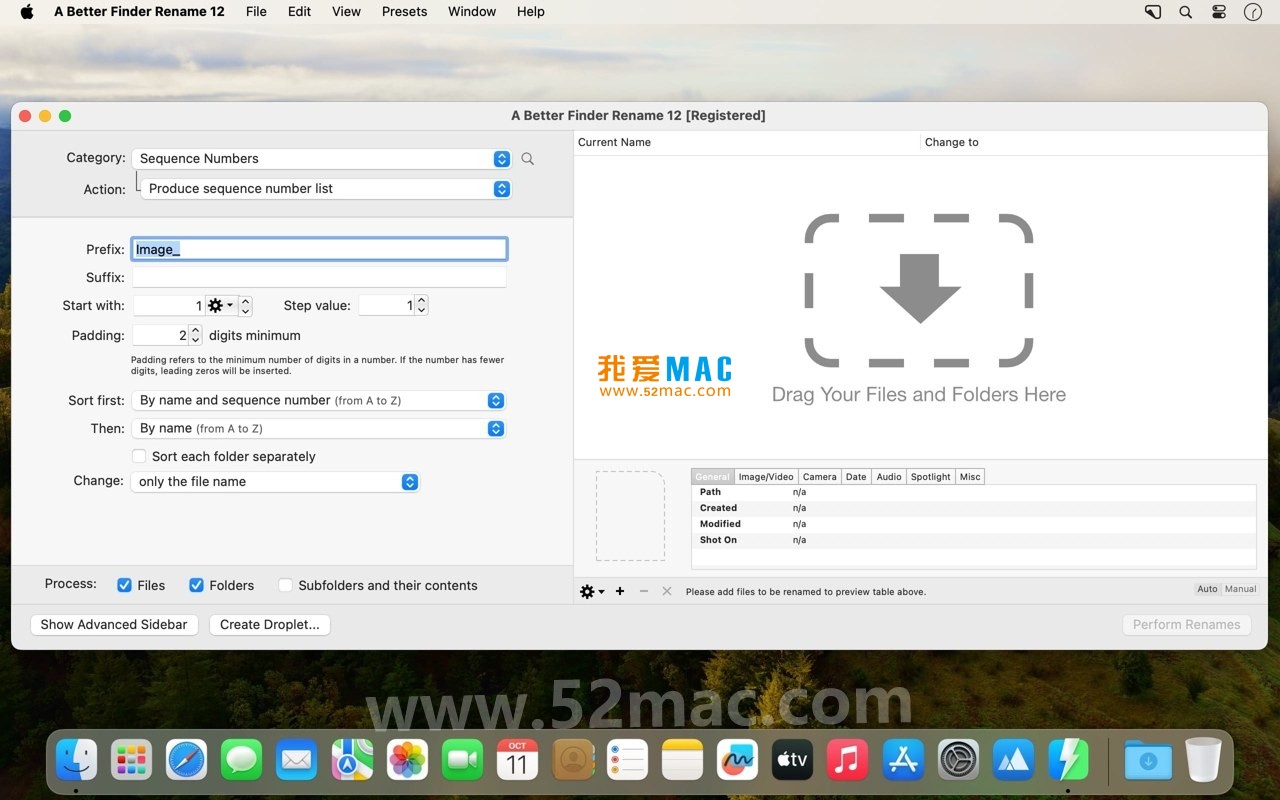This screenshot has height=800, width=1280.
Task: Click the minus icon to remove files
Action: [644, 592]
